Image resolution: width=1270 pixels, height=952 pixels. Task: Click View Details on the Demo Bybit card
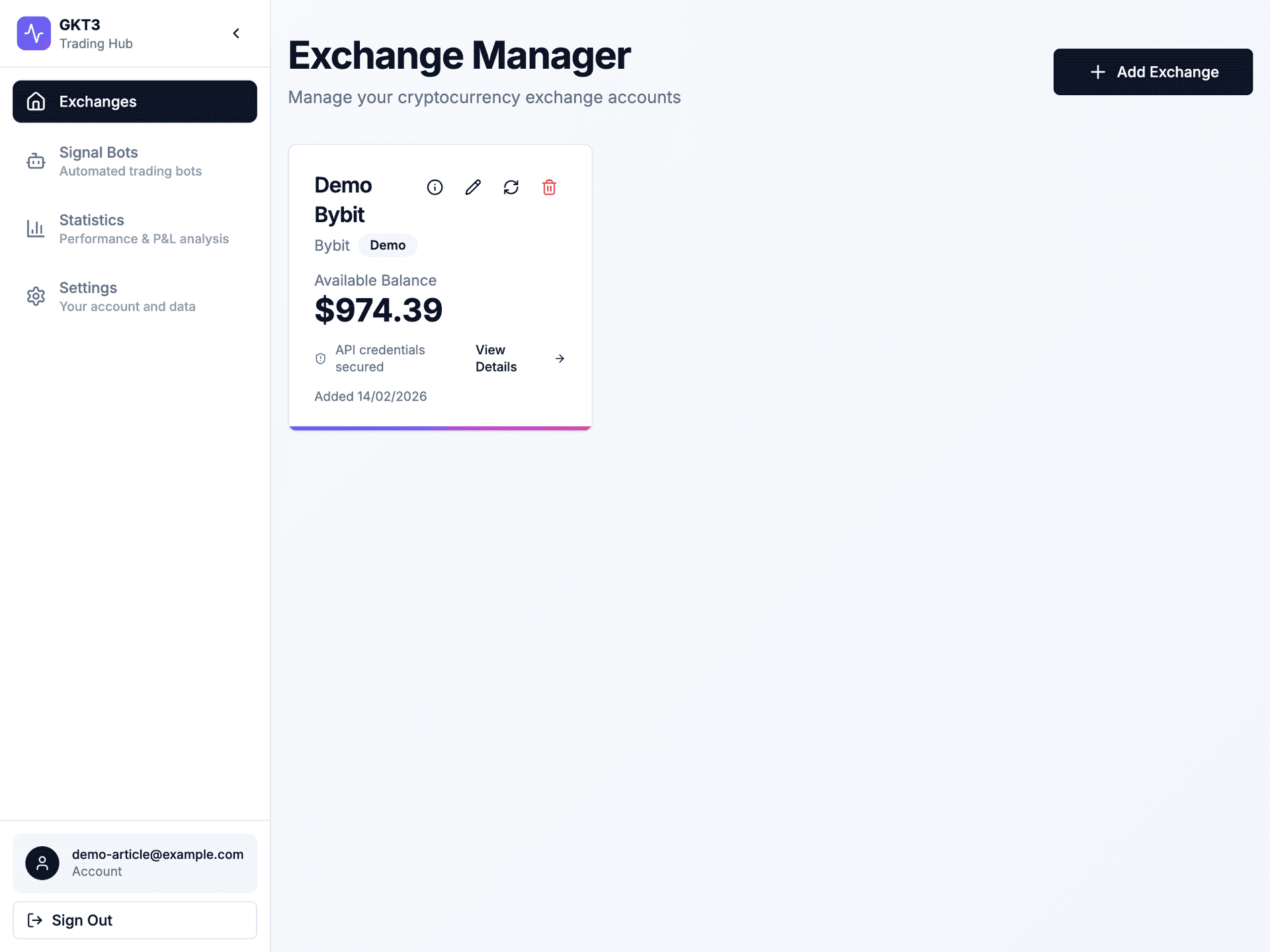pyautogui.click(x=496, y=358)
